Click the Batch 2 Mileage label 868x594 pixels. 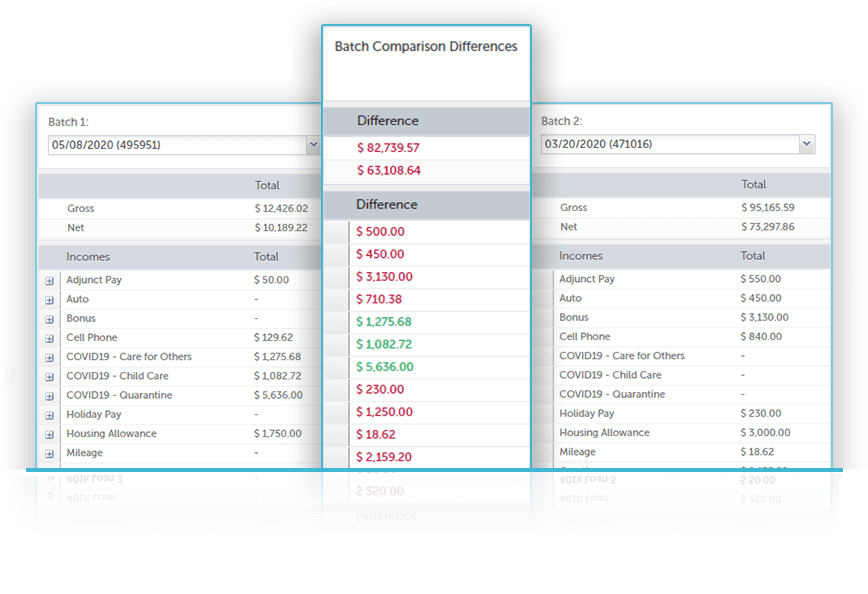pos(577,452)
